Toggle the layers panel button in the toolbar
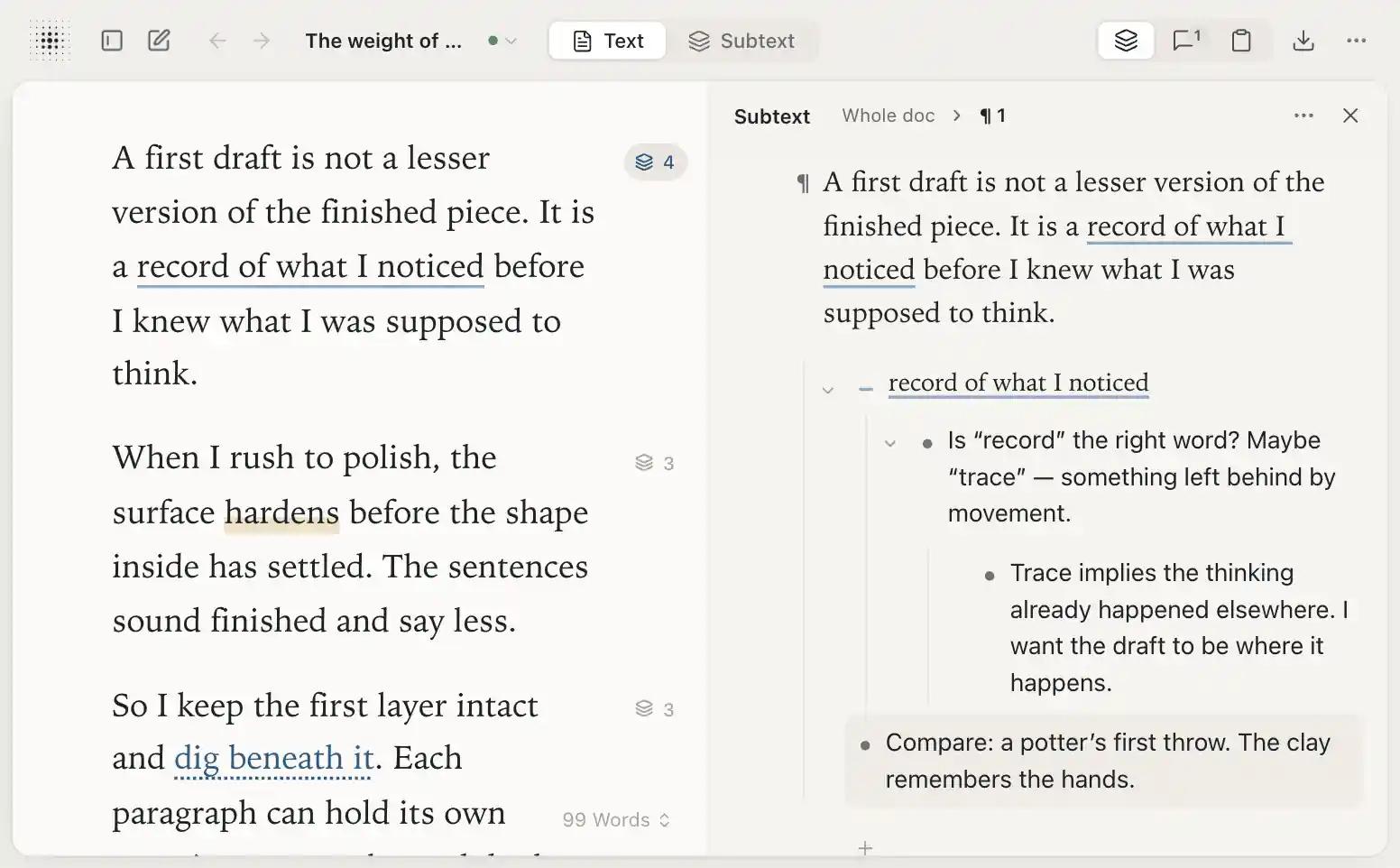 pyautogui.click(x=1126, y=41)
